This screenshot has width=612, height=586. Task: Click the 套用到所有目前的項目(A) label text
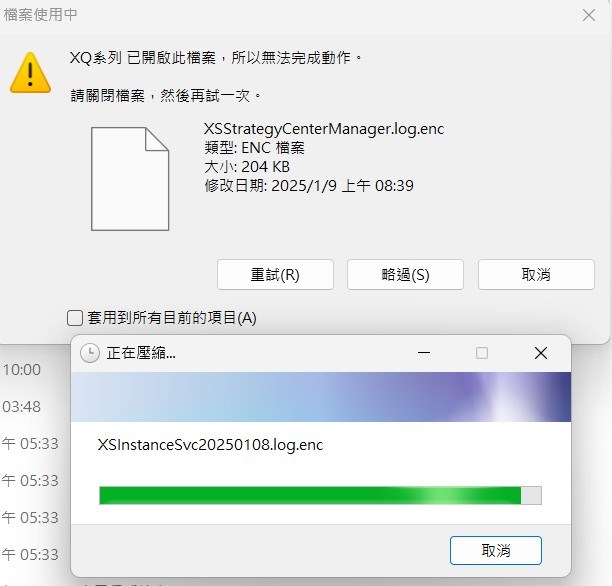click(x=172, y=318)
